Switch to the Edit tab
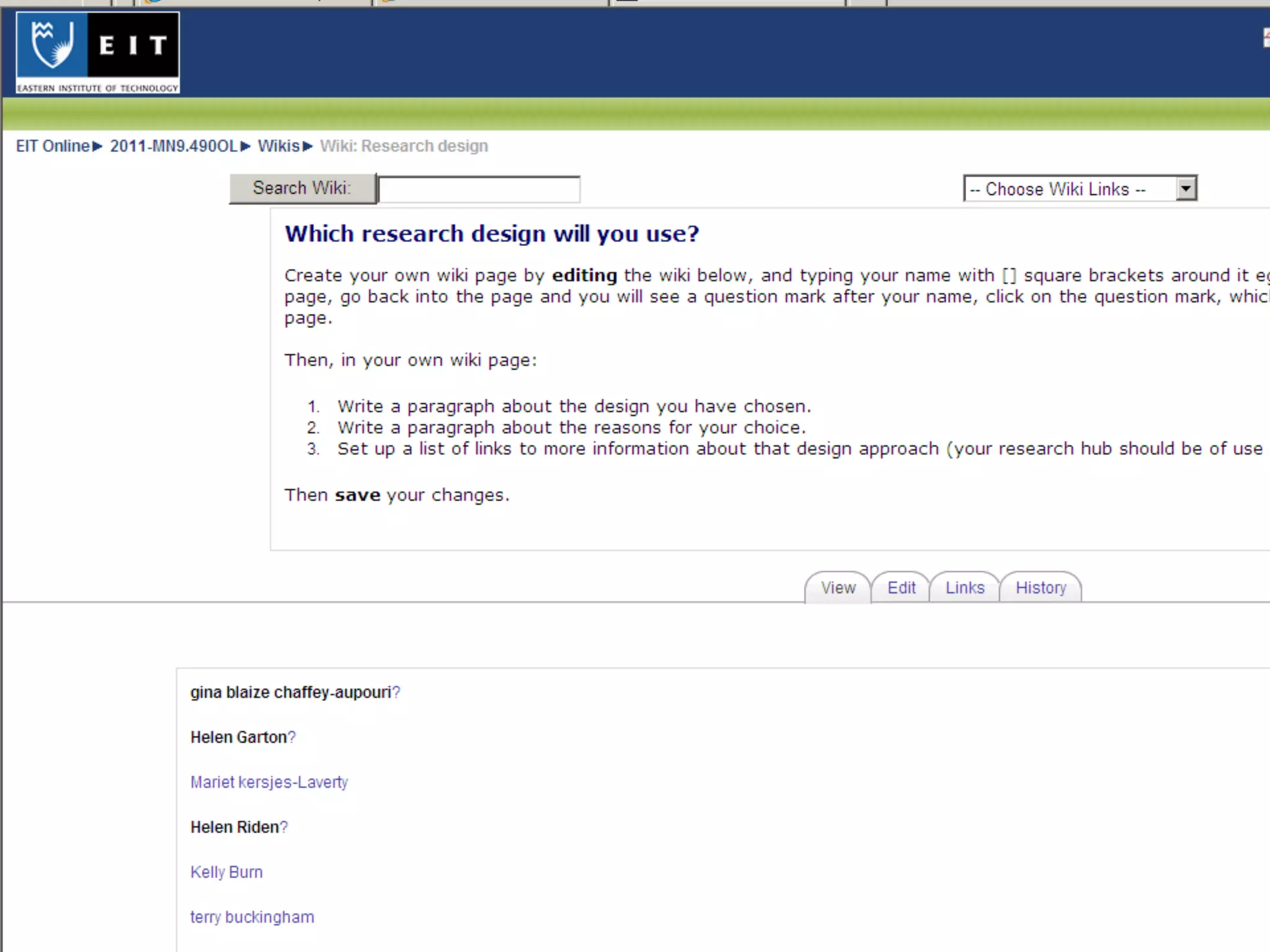This screenshot has height=952, width=1270. point(900,588)
